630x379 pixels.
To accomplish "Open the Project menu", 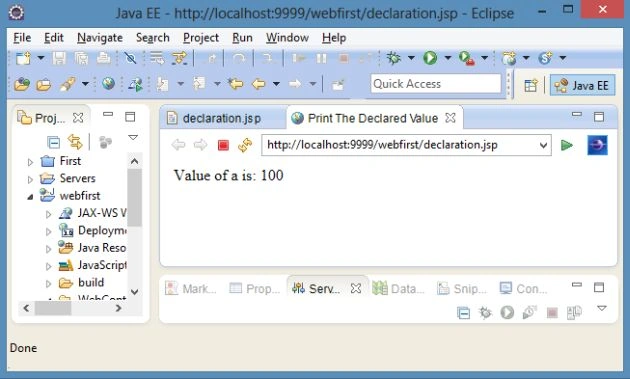I will click(x=201, y=38).
